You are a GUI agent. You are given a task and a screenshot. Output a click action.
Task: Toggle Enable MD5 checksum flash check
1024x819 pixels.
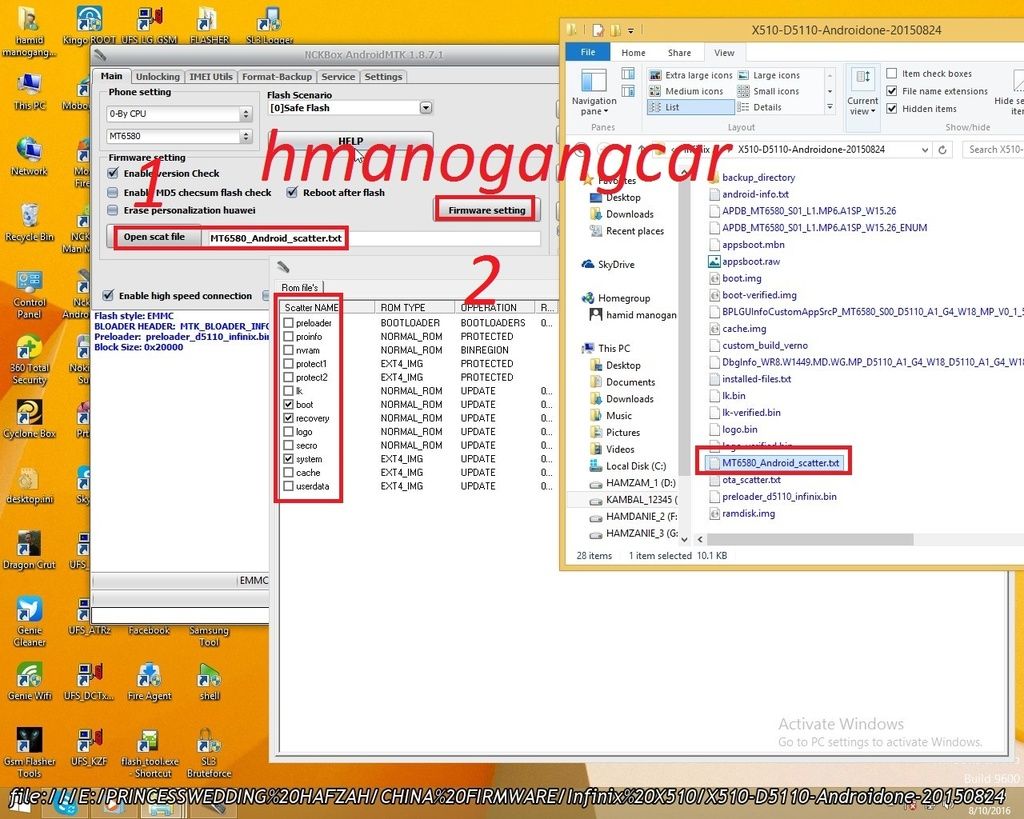coord(113,192)
